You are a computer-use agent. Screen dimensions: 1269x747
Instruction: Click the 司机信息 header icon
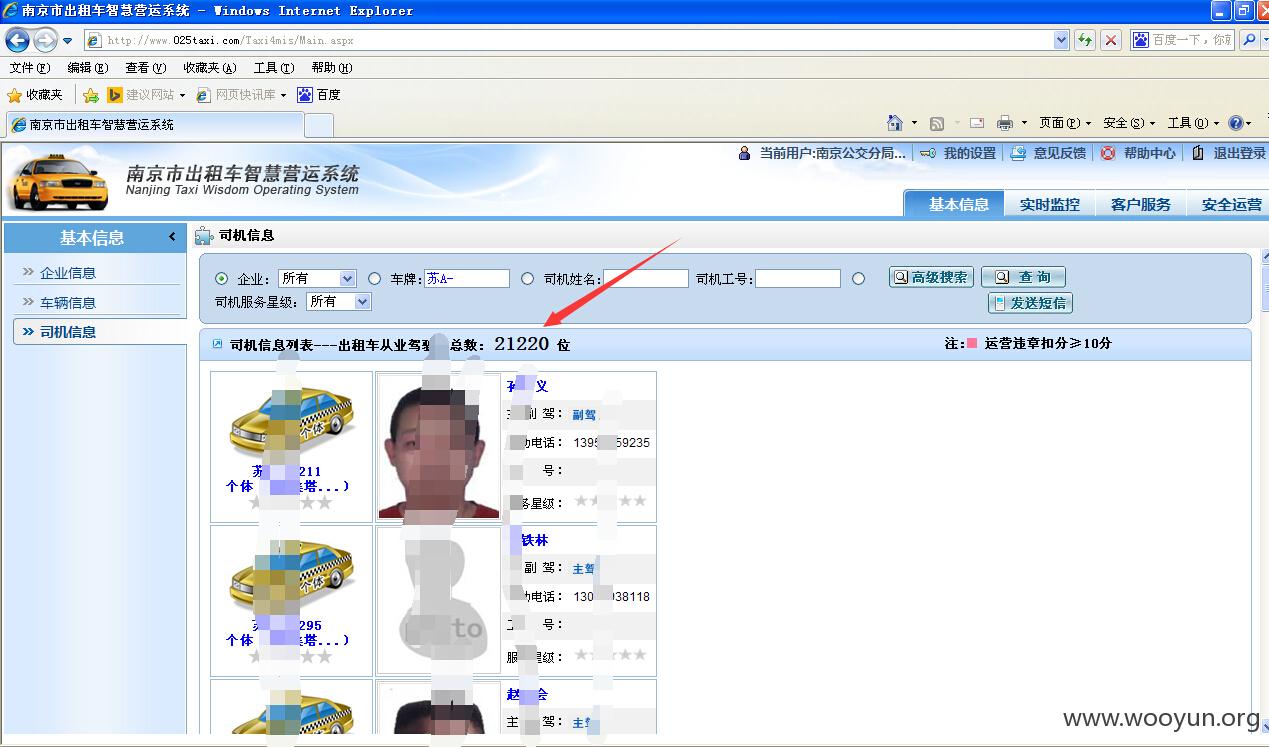(204, 236)
